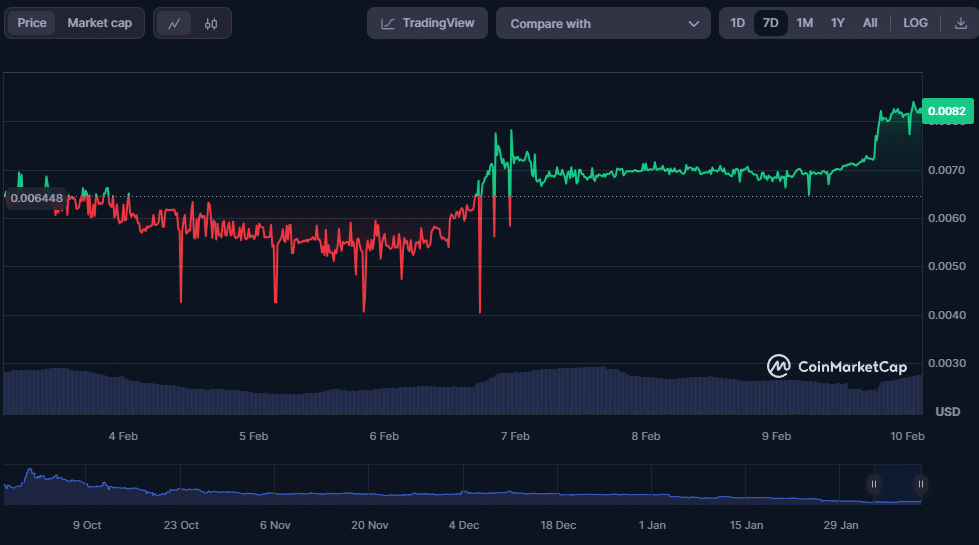Select 1Y time range

pyautogui.click(x=837, y=23)
